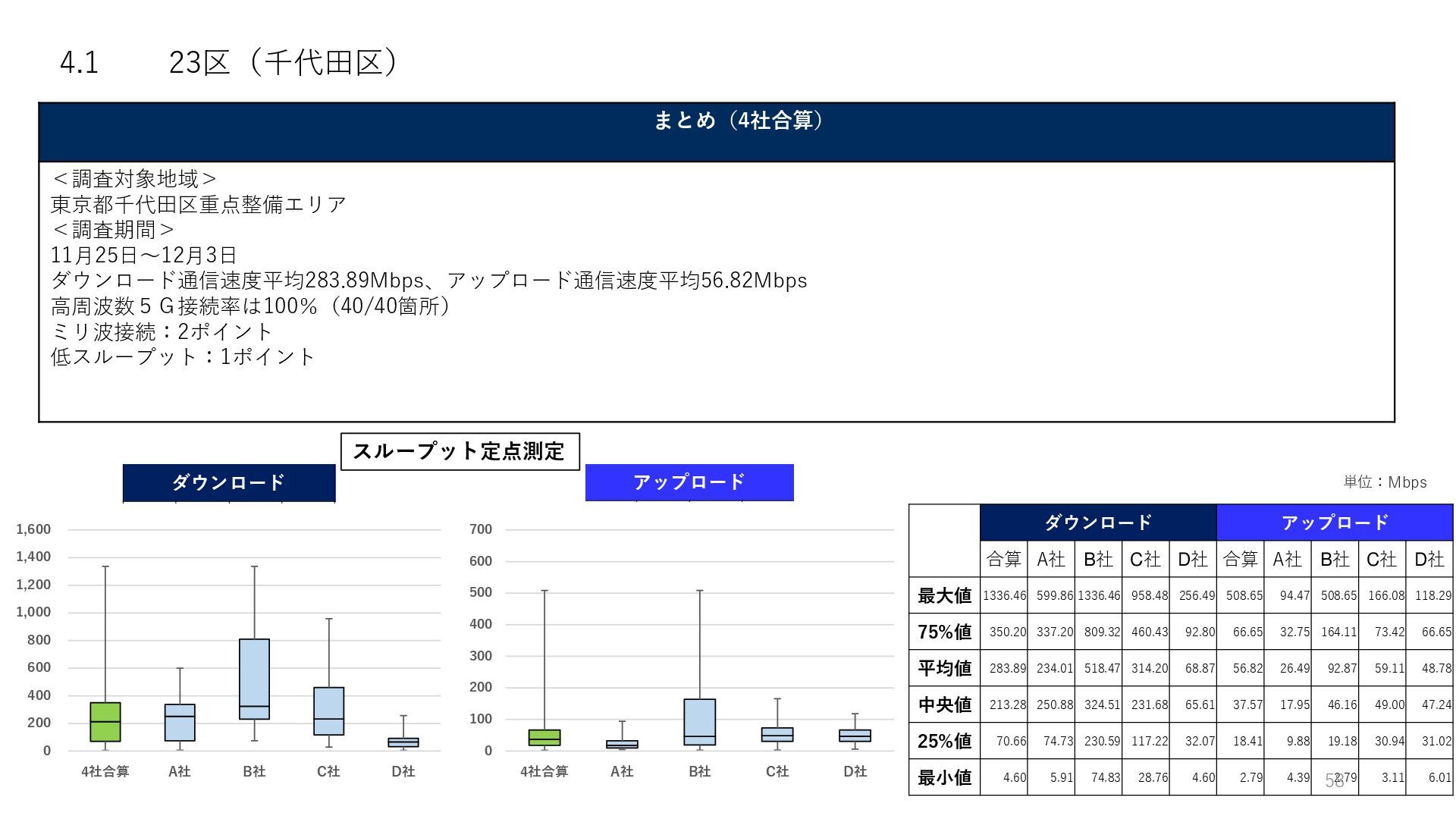
Task: Click the 単位：Mbps unit label
Action: pos(1385,482)
